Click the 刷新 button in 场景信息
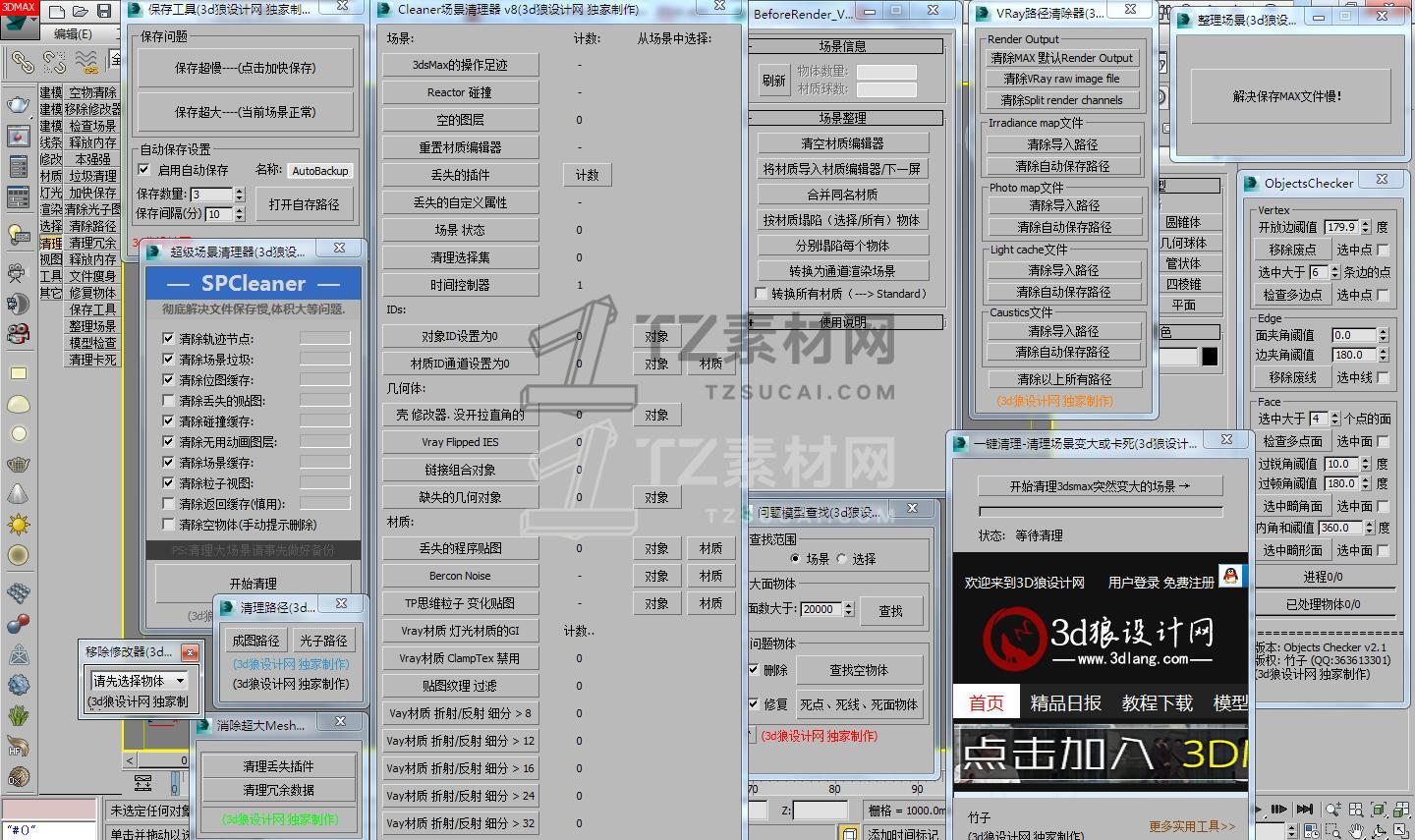This screenshot has height=840, width=1415. pyautogui.click(x=773, y=81)
